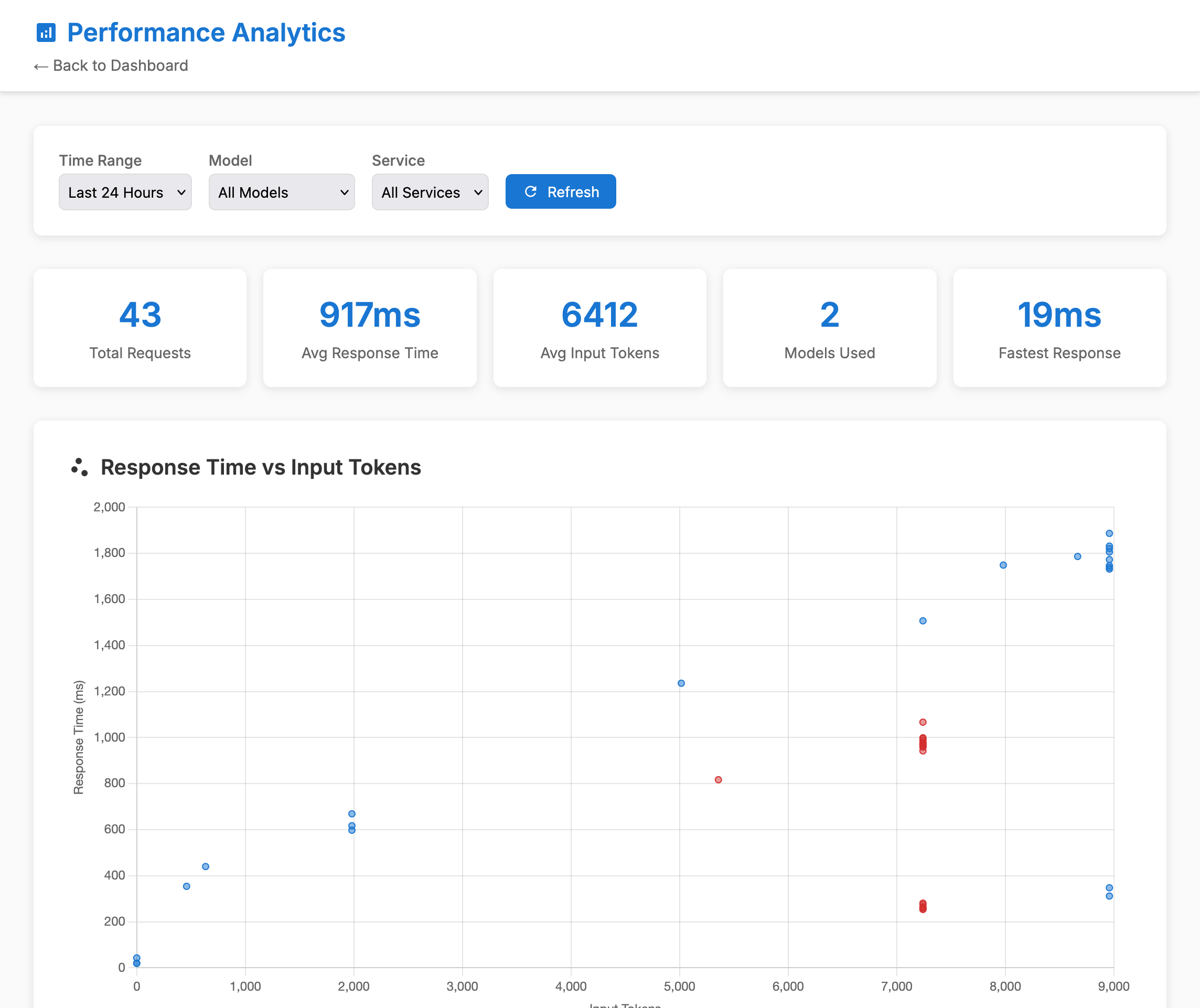The width and height of the screenshot is (1200, 1008).
Task: Click the 917ms Avg Response Time card
Action: [x=370, y=328]
